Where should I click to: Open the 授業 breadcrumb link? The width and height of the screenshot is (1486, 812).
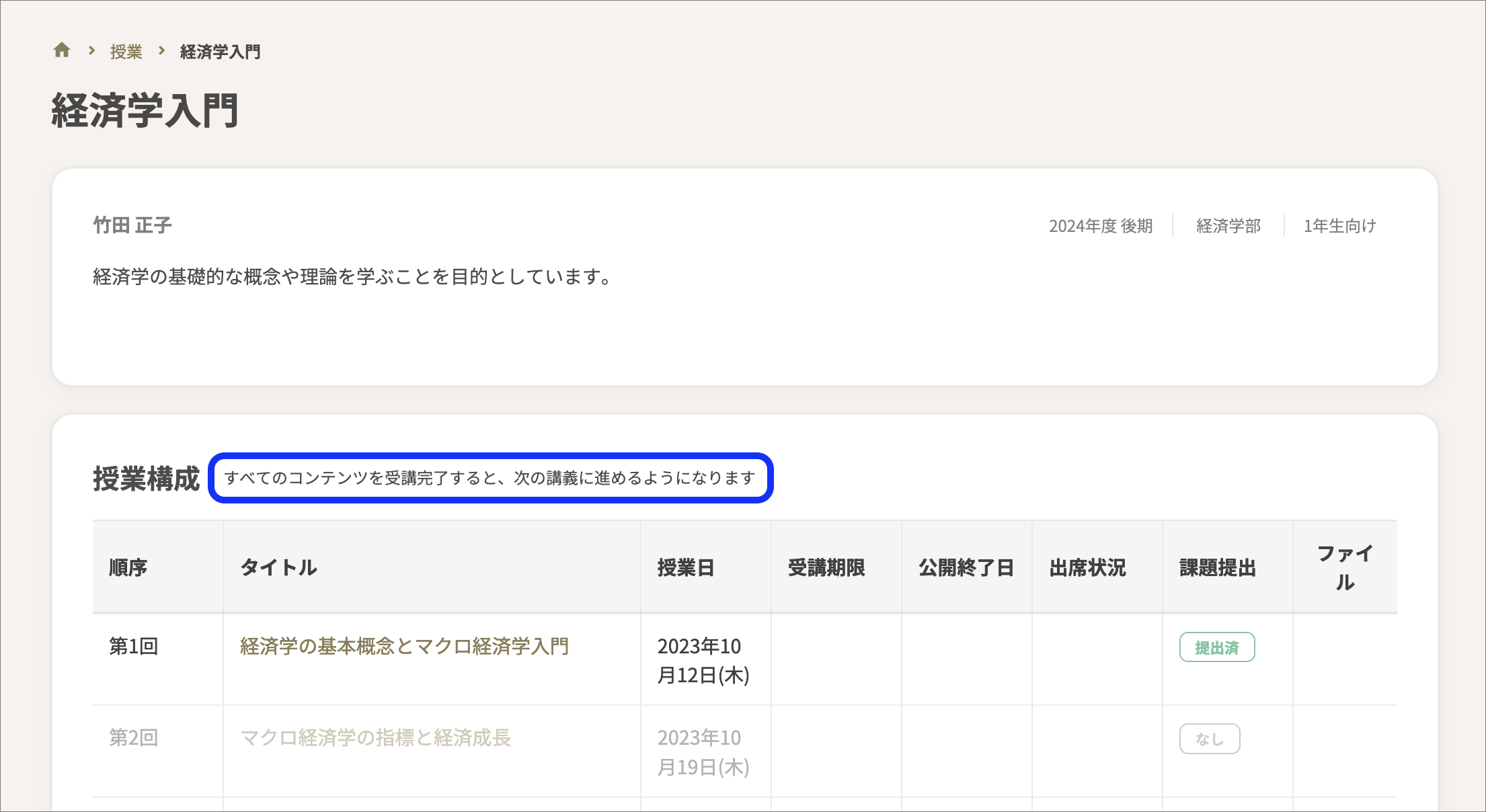(x=126, y=52)
